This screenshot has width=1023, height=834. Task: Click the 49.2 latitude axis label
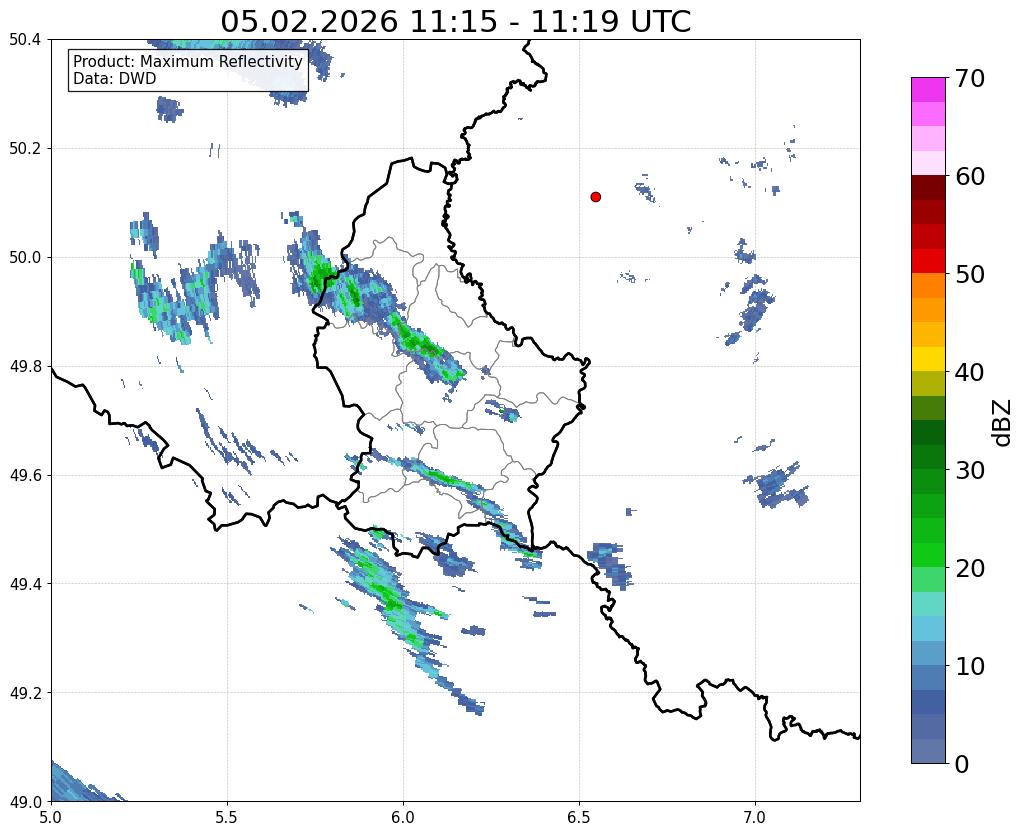pos(25,693)
